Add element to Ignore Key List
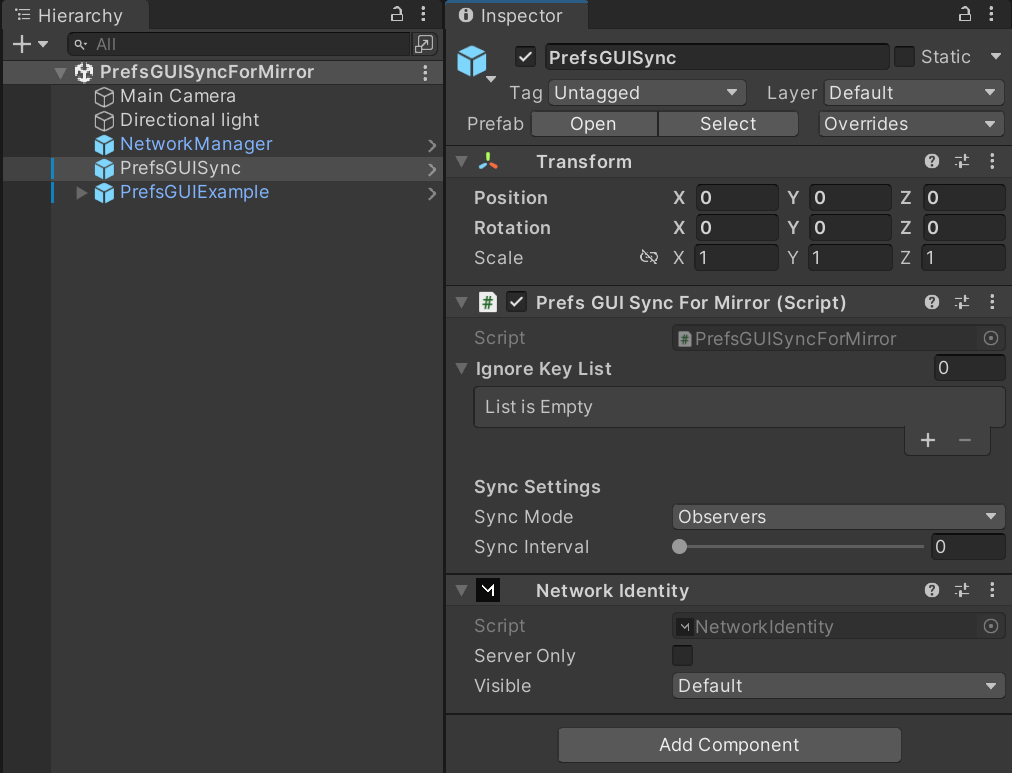 pyautogui.click(x=927, y=440)
